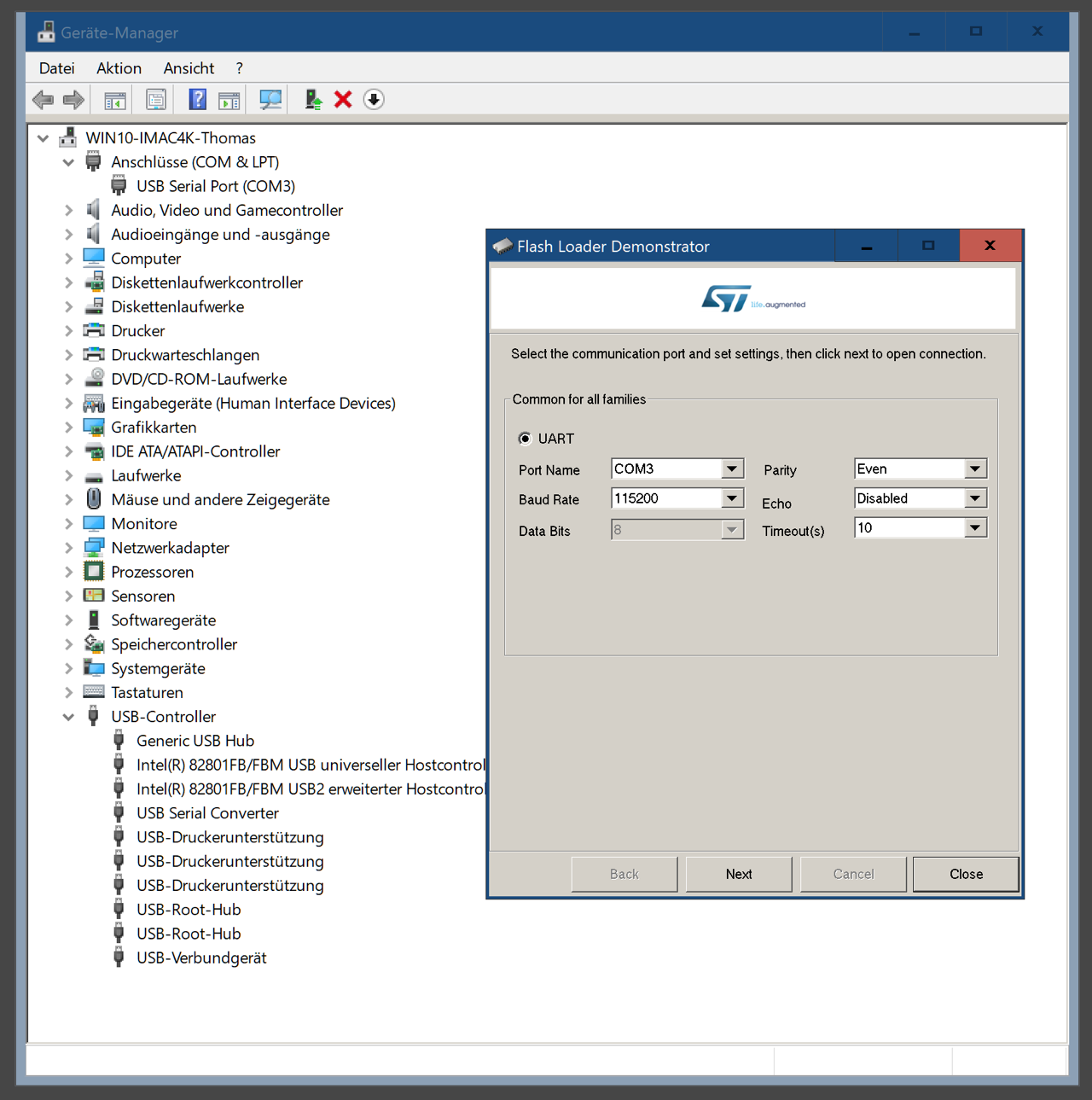Click the disable device down-arrow icon
1092x1100 pixels.
[x=374, y=100]
